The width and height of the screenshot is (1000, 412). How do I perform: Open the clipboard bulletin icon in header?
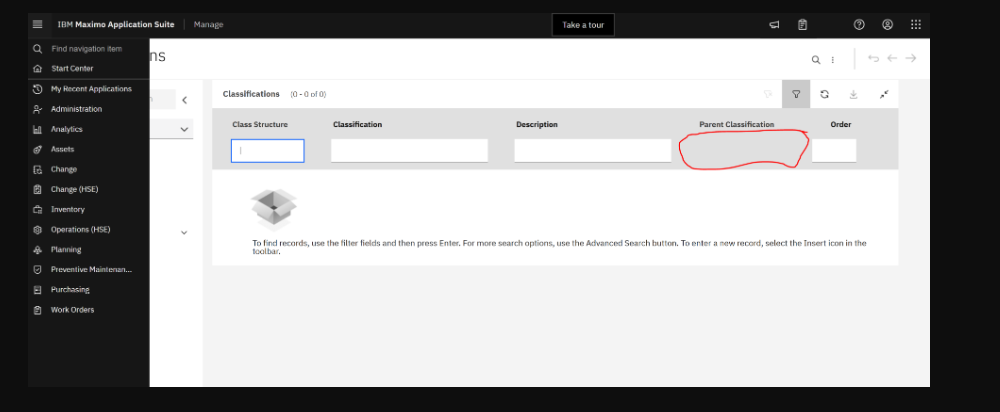click(x=802, y=24)
